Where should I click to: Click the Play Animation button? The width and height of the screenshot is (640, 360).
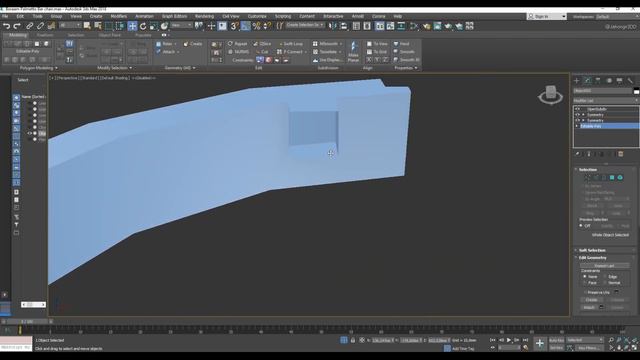(x=509, y=340)
